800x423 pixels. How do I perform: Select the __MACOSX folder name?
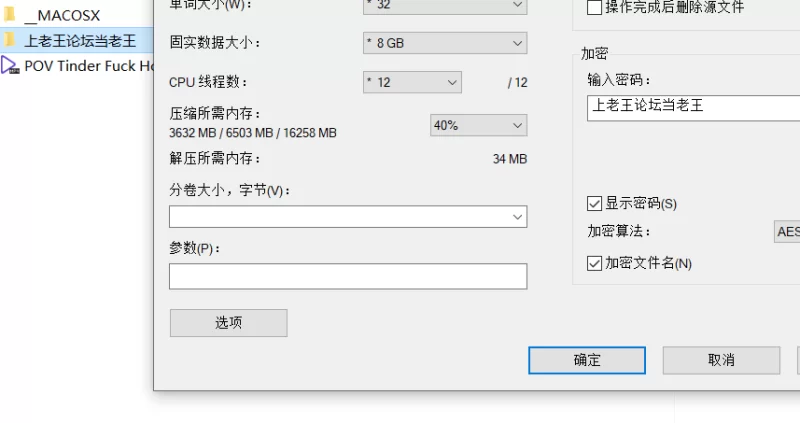62,15
